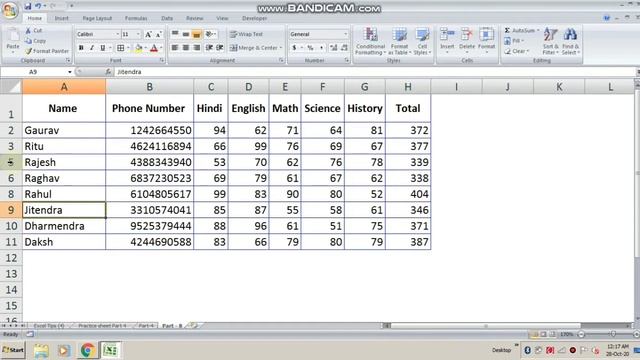Screen dimensions: 640x360
Task: Save the workbook from Quick Access Toolbar
Action: coord(27,6)
